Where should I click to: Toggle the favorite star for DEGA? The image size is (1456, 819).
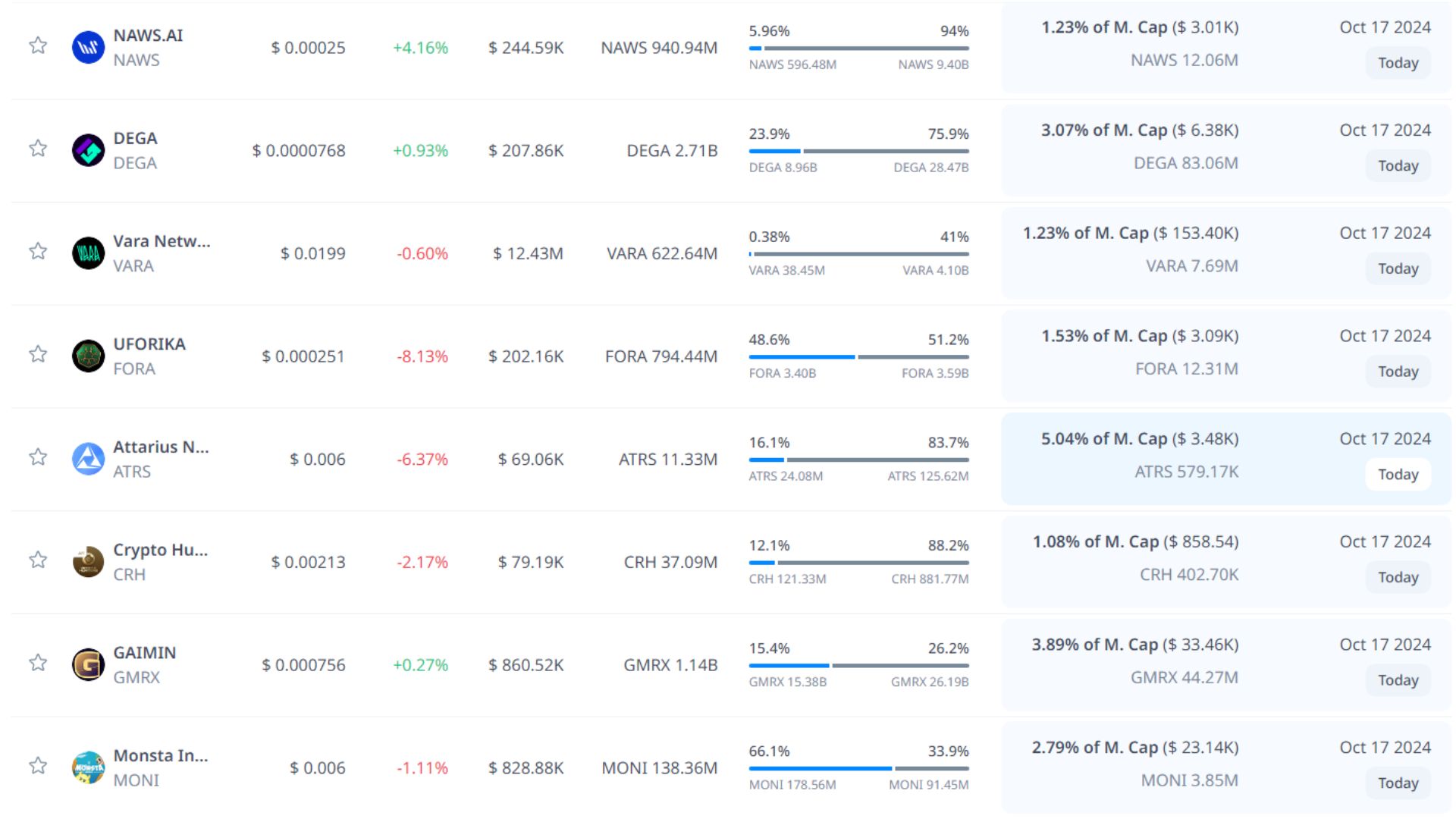(38, 148)
